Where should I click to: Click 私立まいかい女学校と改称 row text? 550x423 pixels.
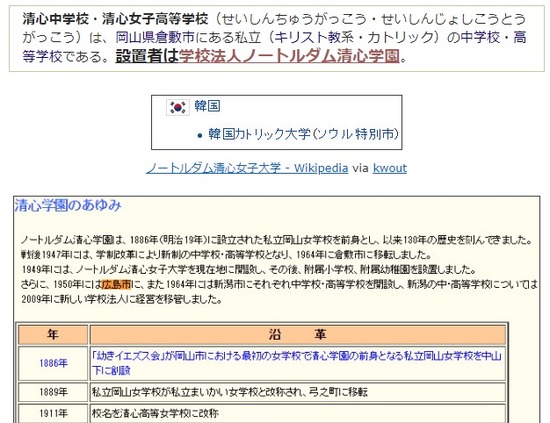pyautogui.click(x=229, y=392)
